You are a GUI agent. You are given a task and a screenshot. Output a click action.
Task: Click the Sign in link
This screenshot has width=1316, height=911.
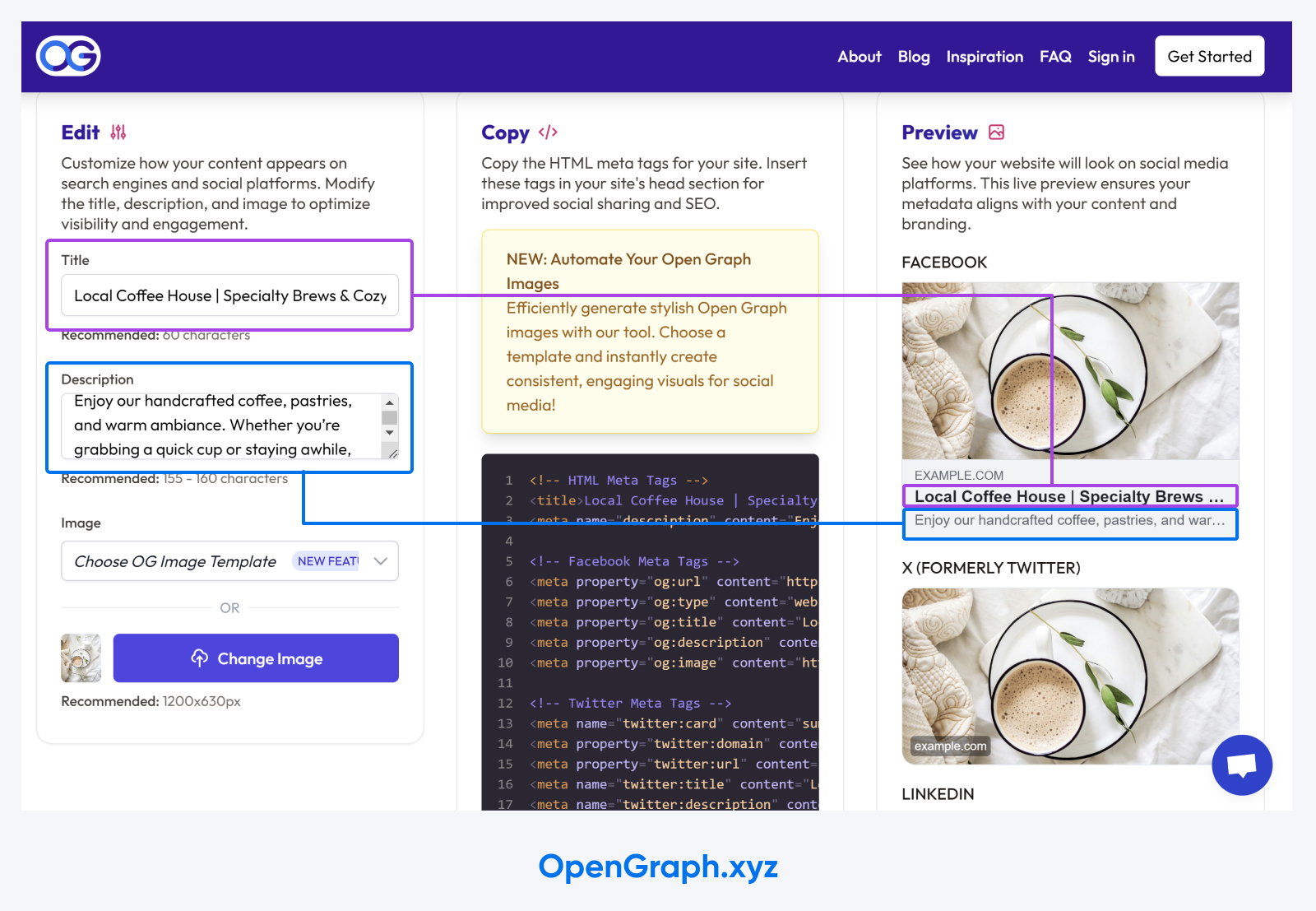point(1110,57)
